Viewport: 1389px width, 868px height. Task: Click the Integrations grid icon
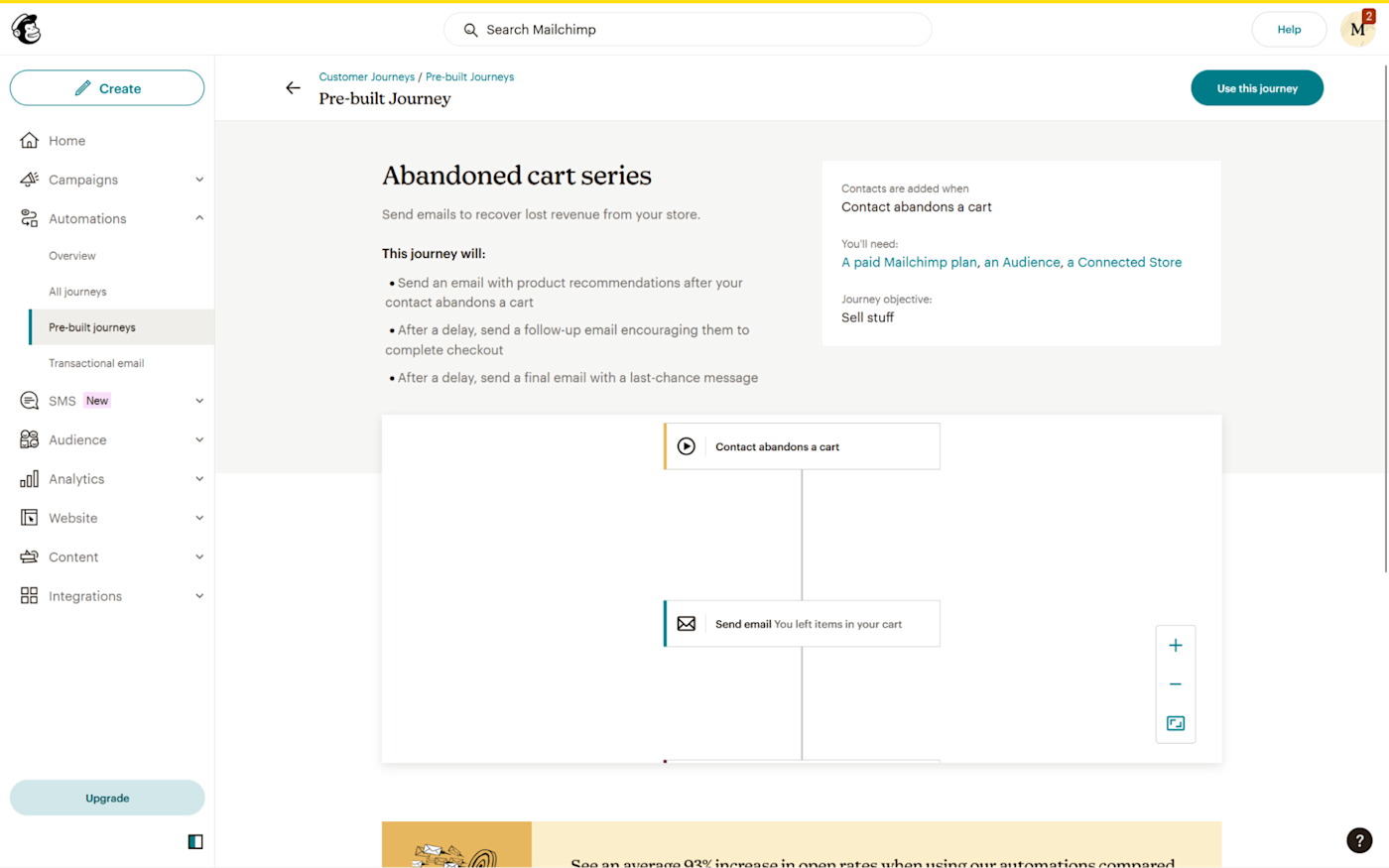click(30, 596)
